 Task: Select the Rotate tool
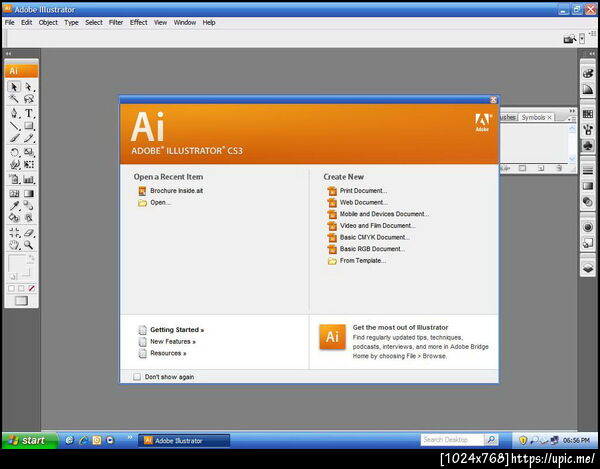click(x=14, y=152)
